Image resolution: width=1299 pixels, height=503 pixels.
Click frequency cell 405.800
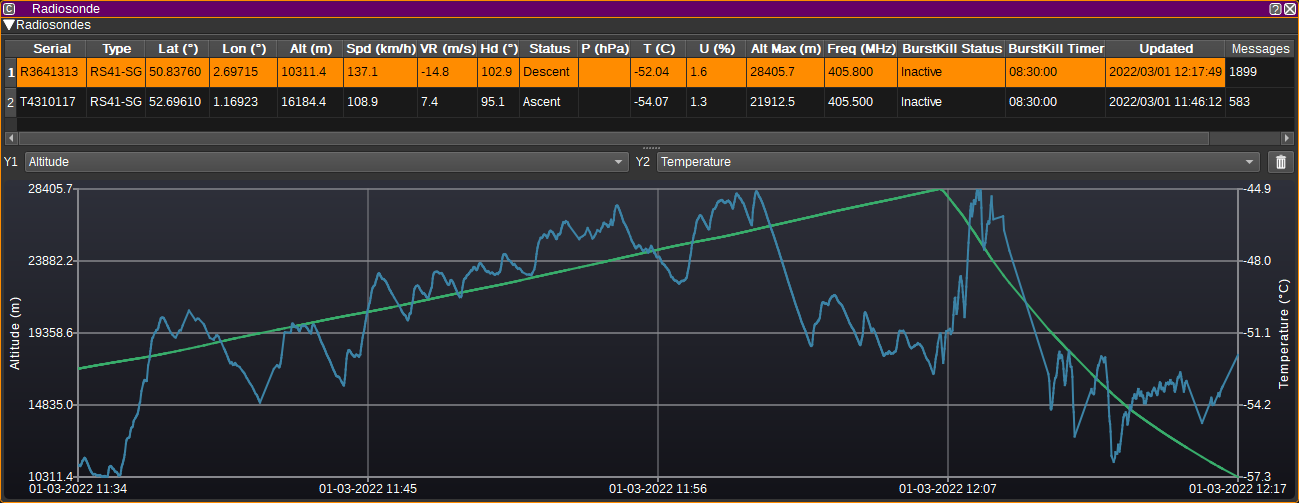pyautogui.click(x=861, y=72)
